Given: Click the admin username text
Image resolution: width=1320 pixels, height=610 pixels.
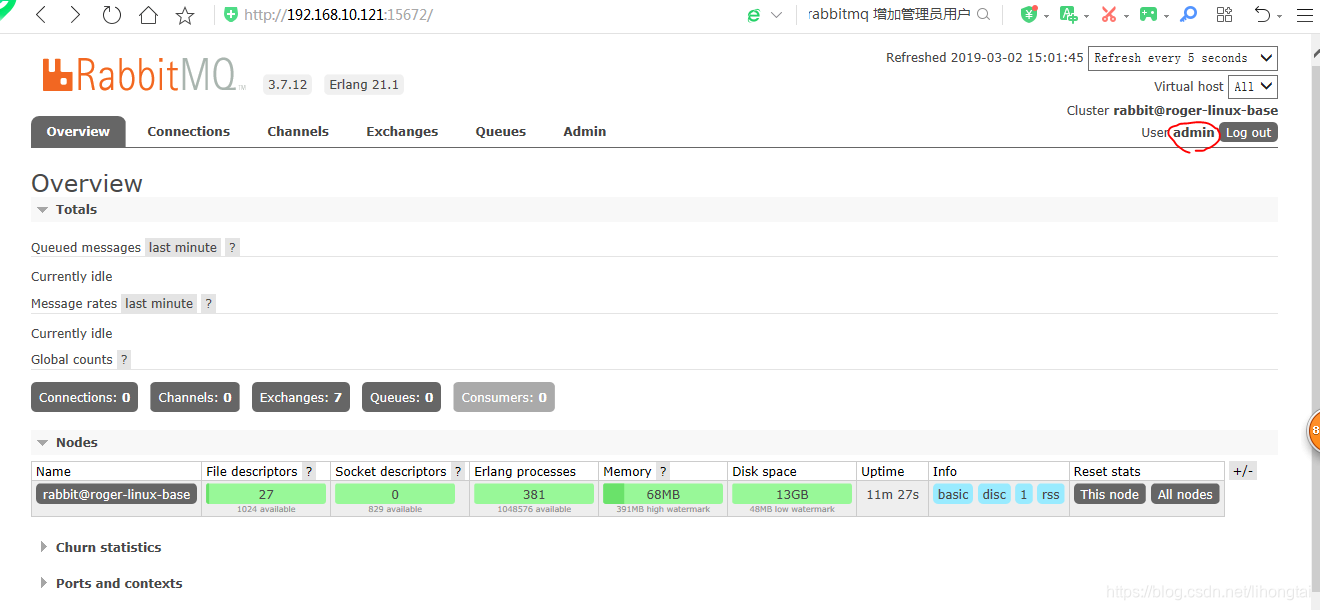Looking at the screenshot, I should 1194,132.
